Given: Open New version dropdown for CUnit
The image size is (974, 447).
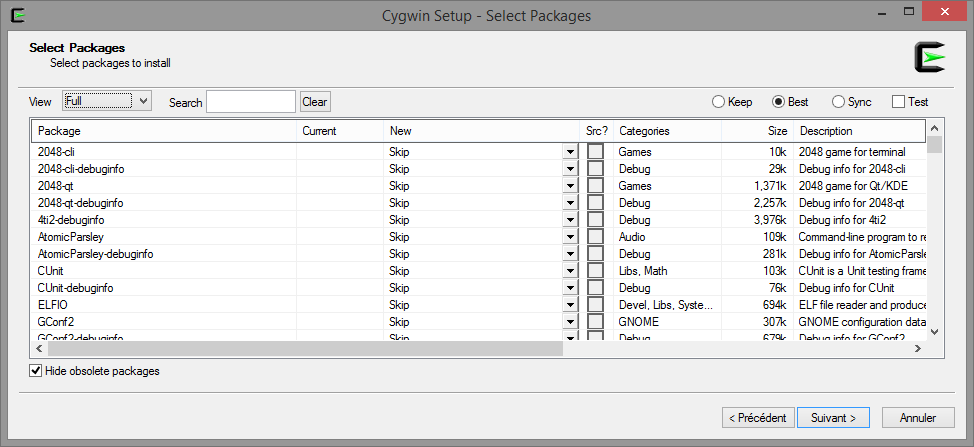Looking at the screenshot, I should click(570, 271).
